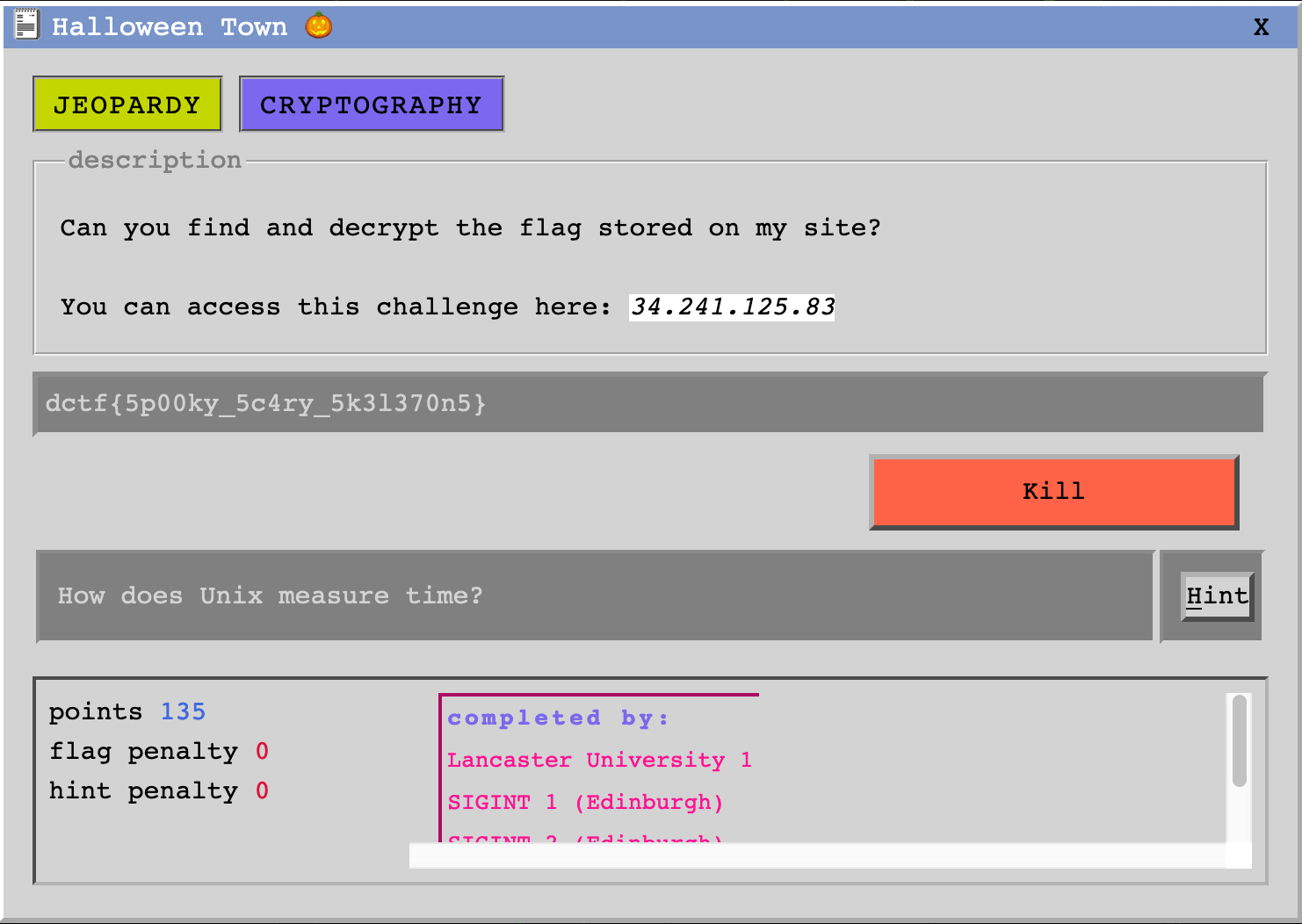
Task: Click the Hint button for a clue
Action: pyautogui.click(x=1217, y=596)
